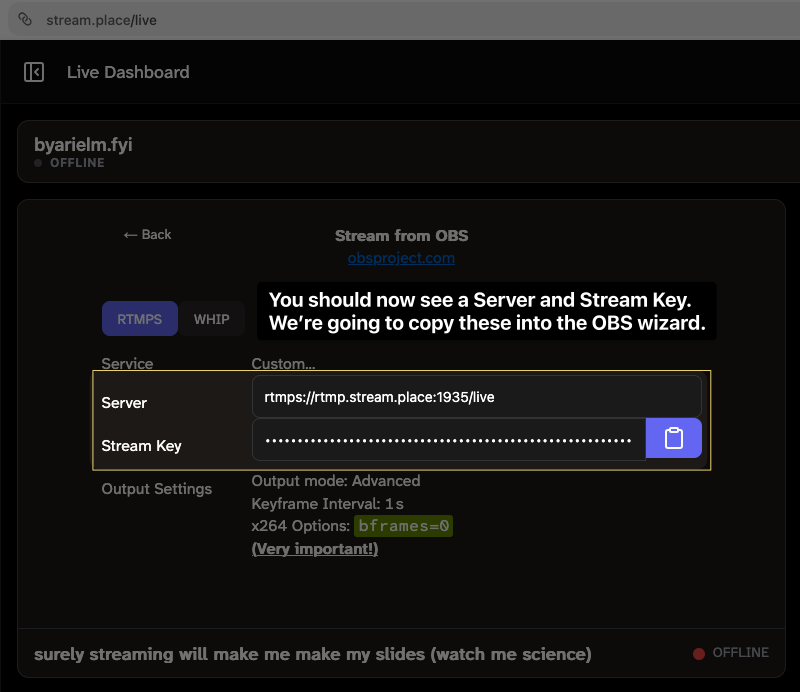Click the byarielm.fyi channel name

point(83,144)
